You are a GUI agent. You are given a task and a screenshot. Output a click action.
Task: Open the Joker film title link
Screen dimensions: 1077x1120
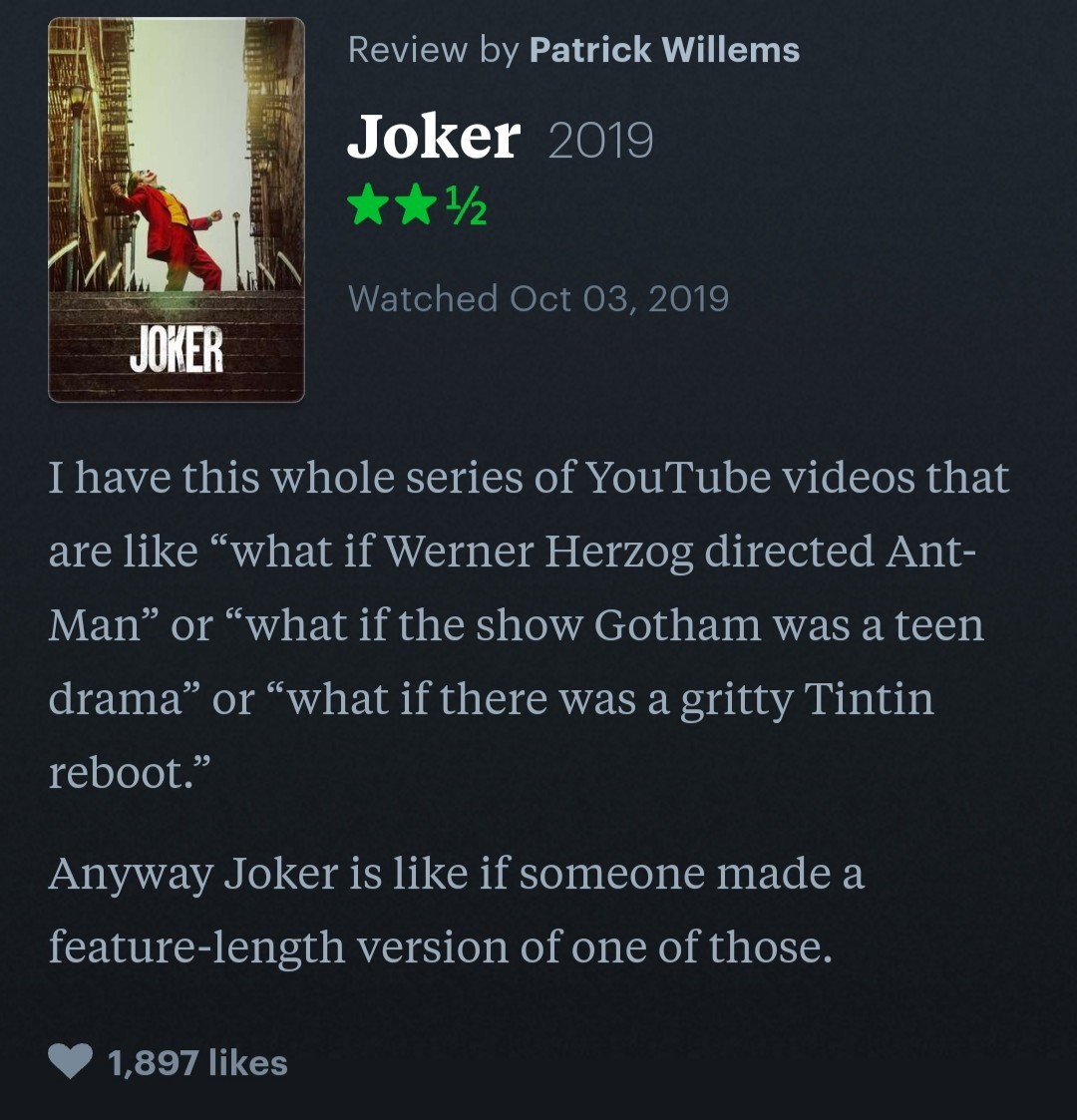[433, 138]
